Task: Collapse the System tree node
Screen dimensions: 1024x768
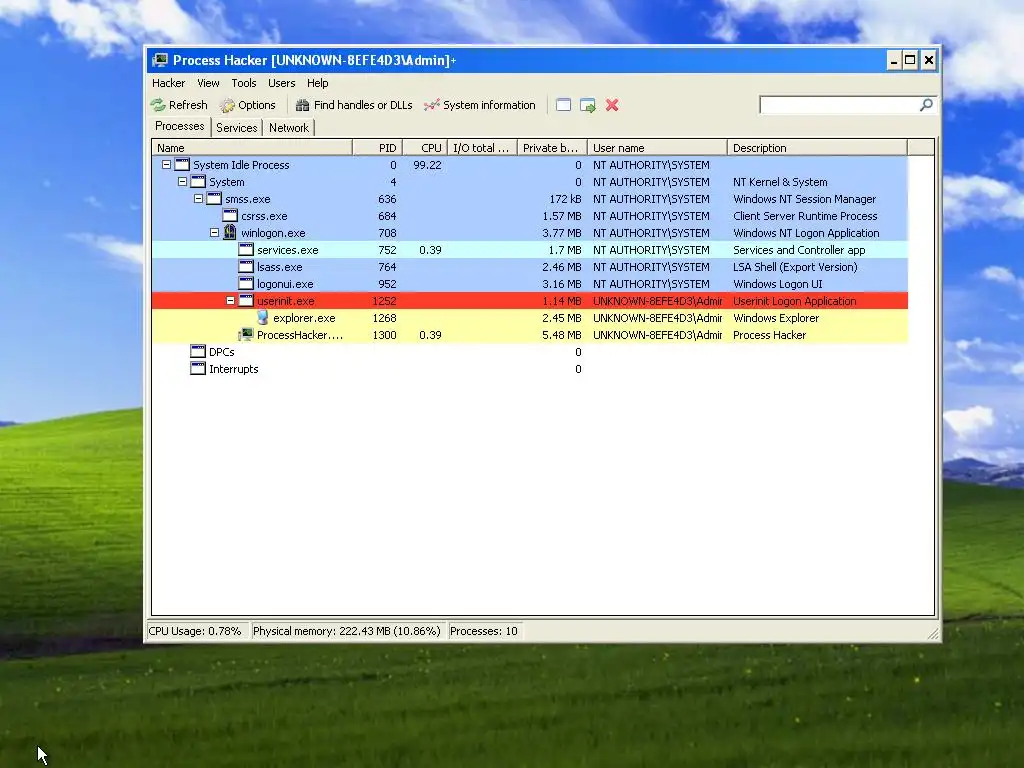Action: tap(182, 182)
